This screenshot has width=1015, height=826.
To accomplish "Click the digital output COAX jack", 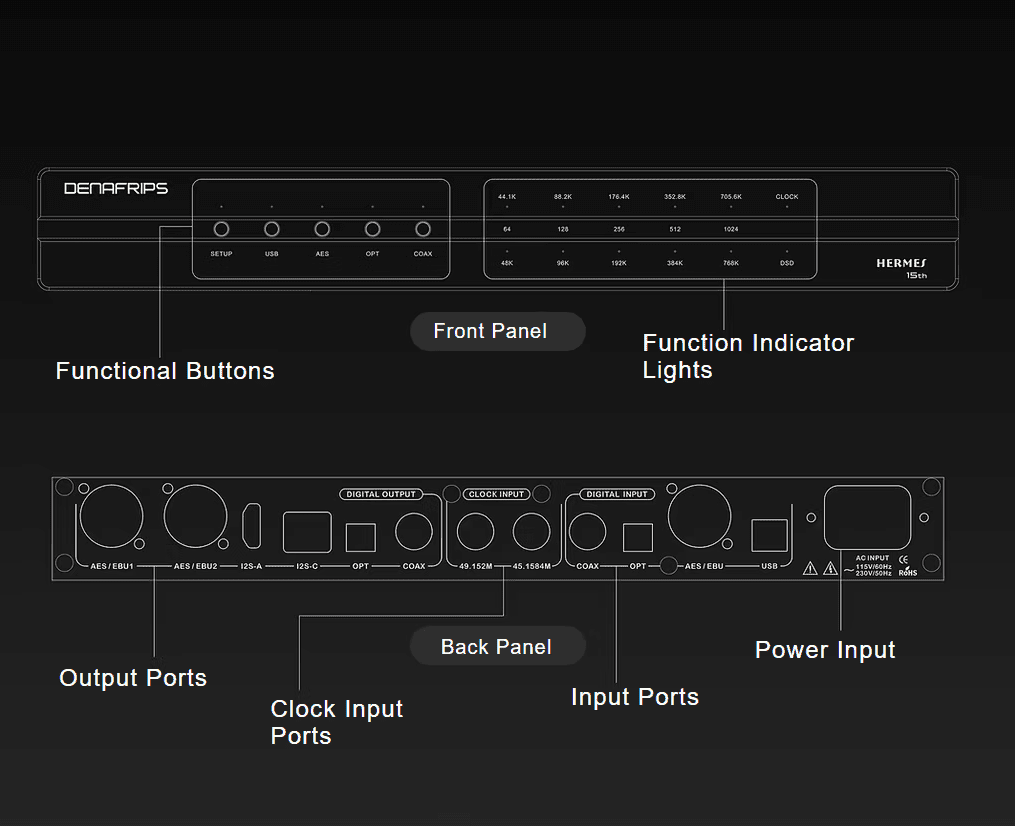I will [414, 531].
